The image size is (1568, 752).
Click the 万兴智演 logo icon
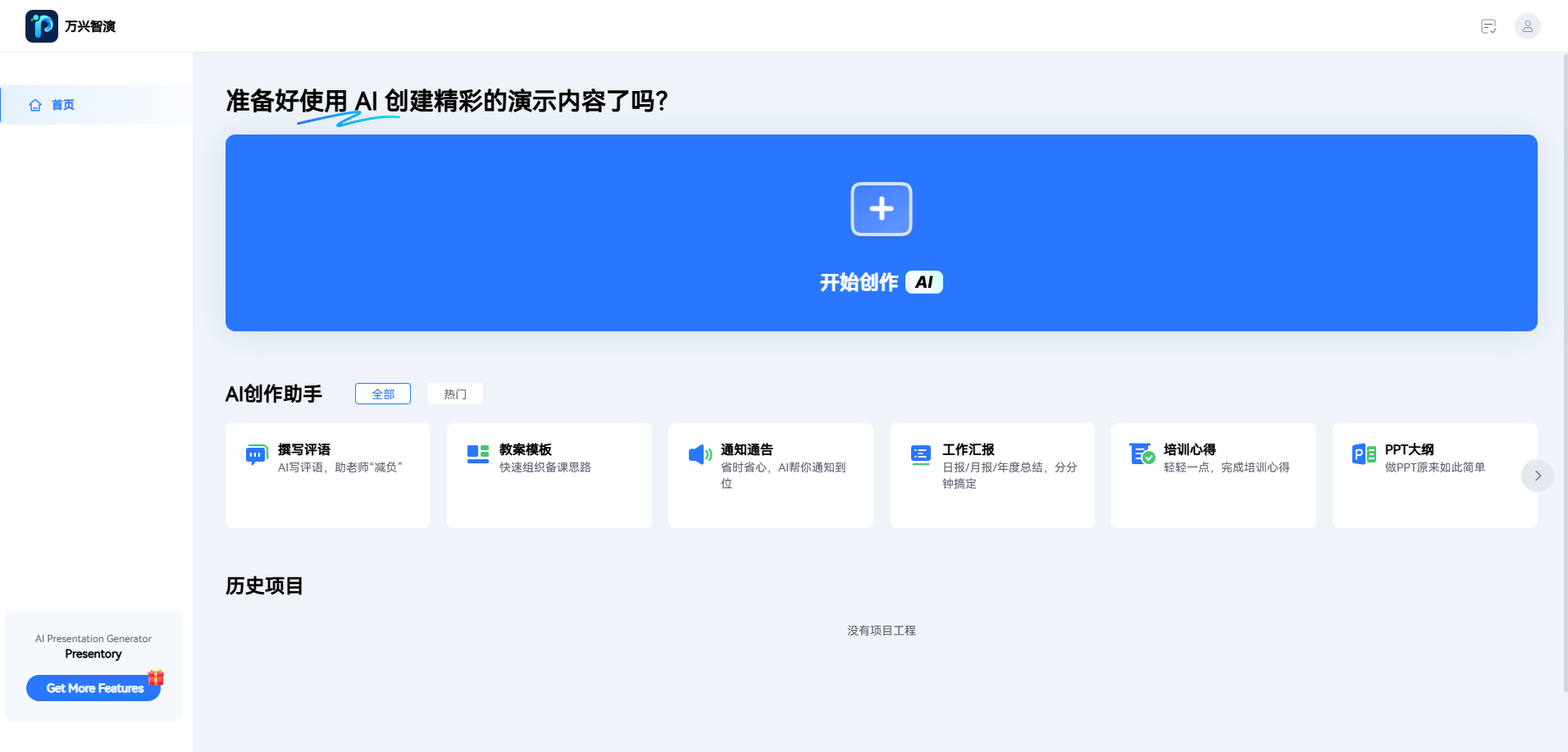click(42, 26)
